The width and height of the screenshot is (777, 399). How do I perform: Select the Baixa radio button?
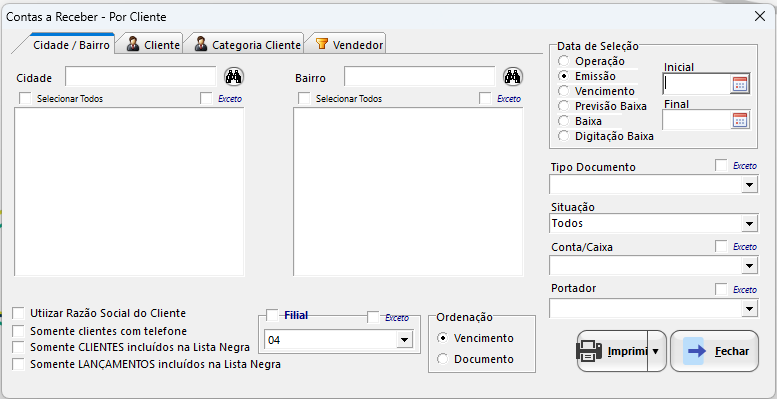tap(563, 121)
